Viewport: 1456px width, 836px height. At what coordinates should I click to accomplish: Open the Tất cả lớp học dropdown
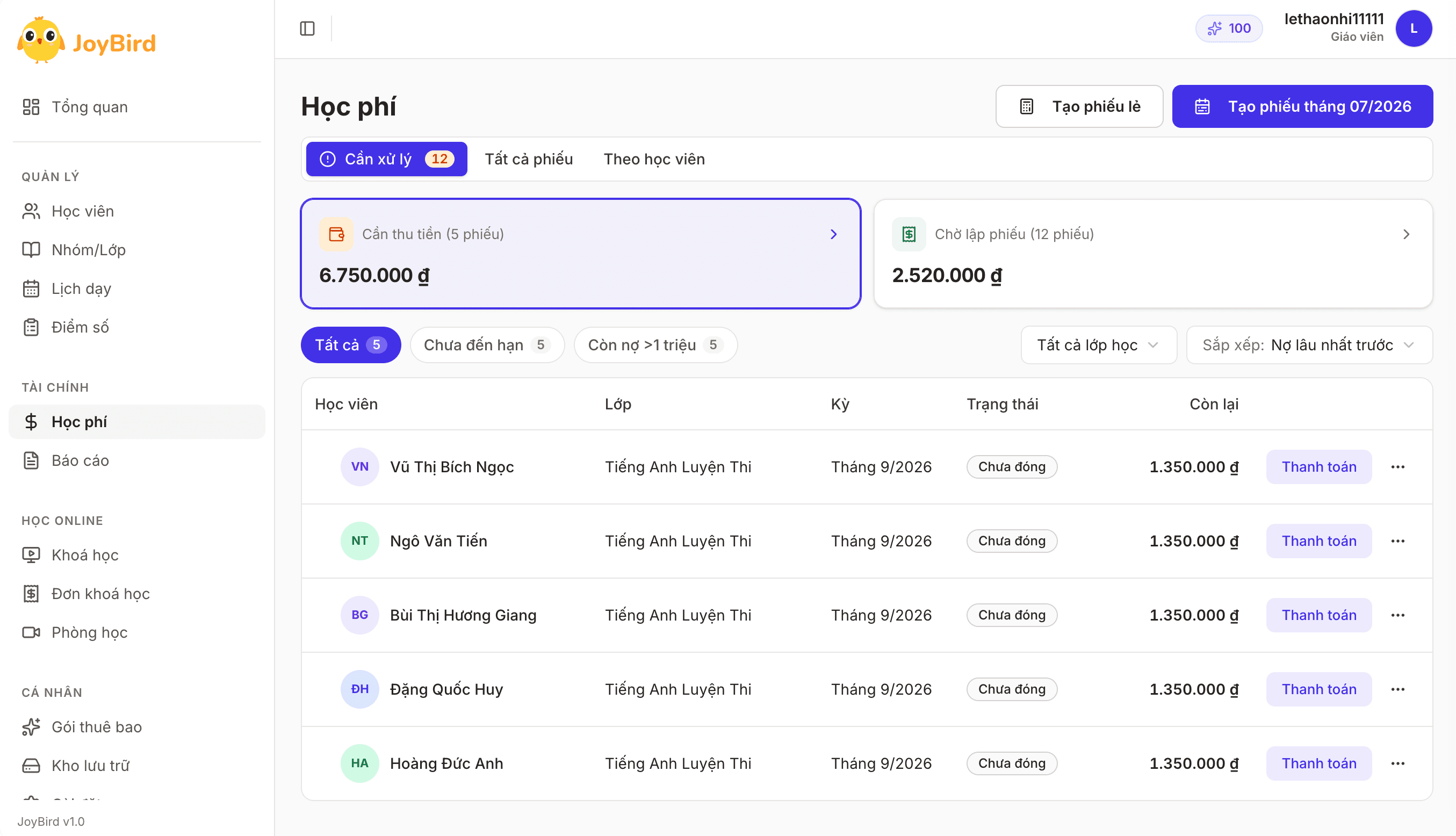click(1098, 344)
